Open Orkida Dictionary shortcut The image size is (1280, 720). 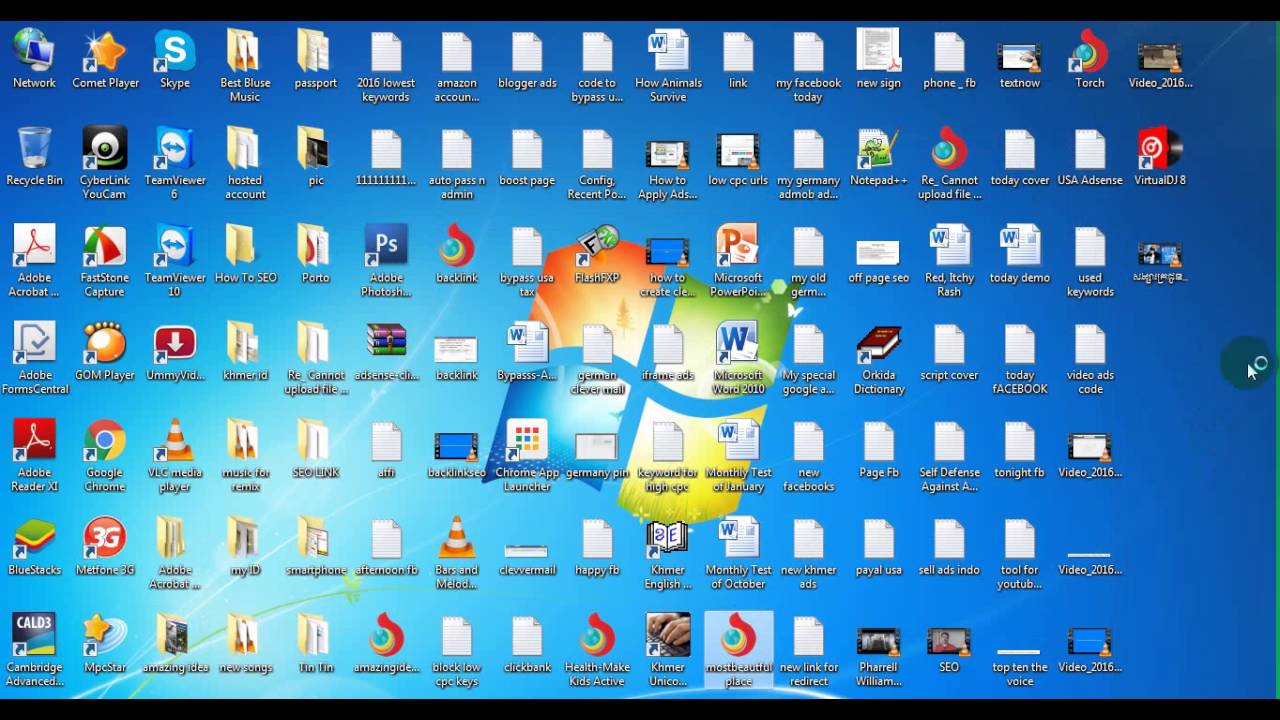(x=878, y=359)
